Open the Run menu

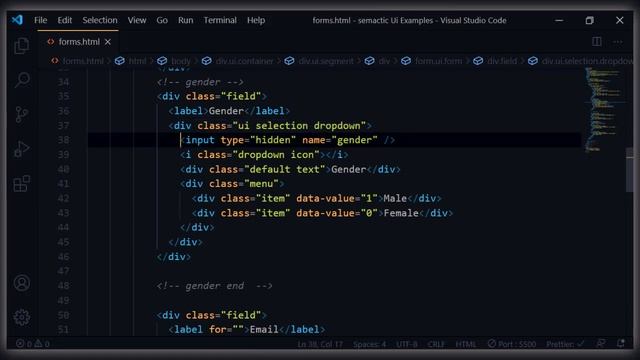(x=185, y=20)
